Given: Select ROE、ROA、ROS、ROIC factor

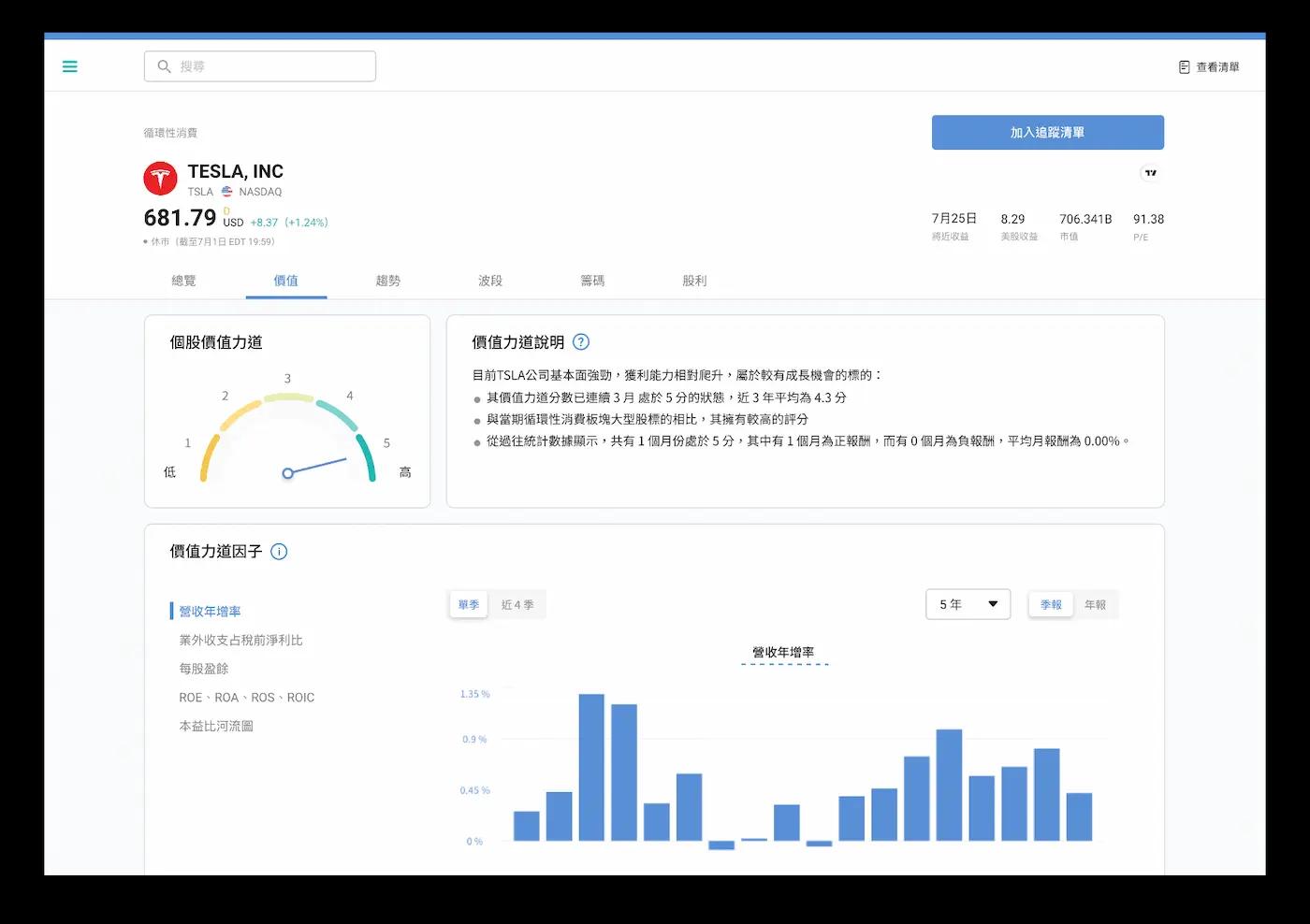Looking at the screenshot, I should tap(246, 698).
